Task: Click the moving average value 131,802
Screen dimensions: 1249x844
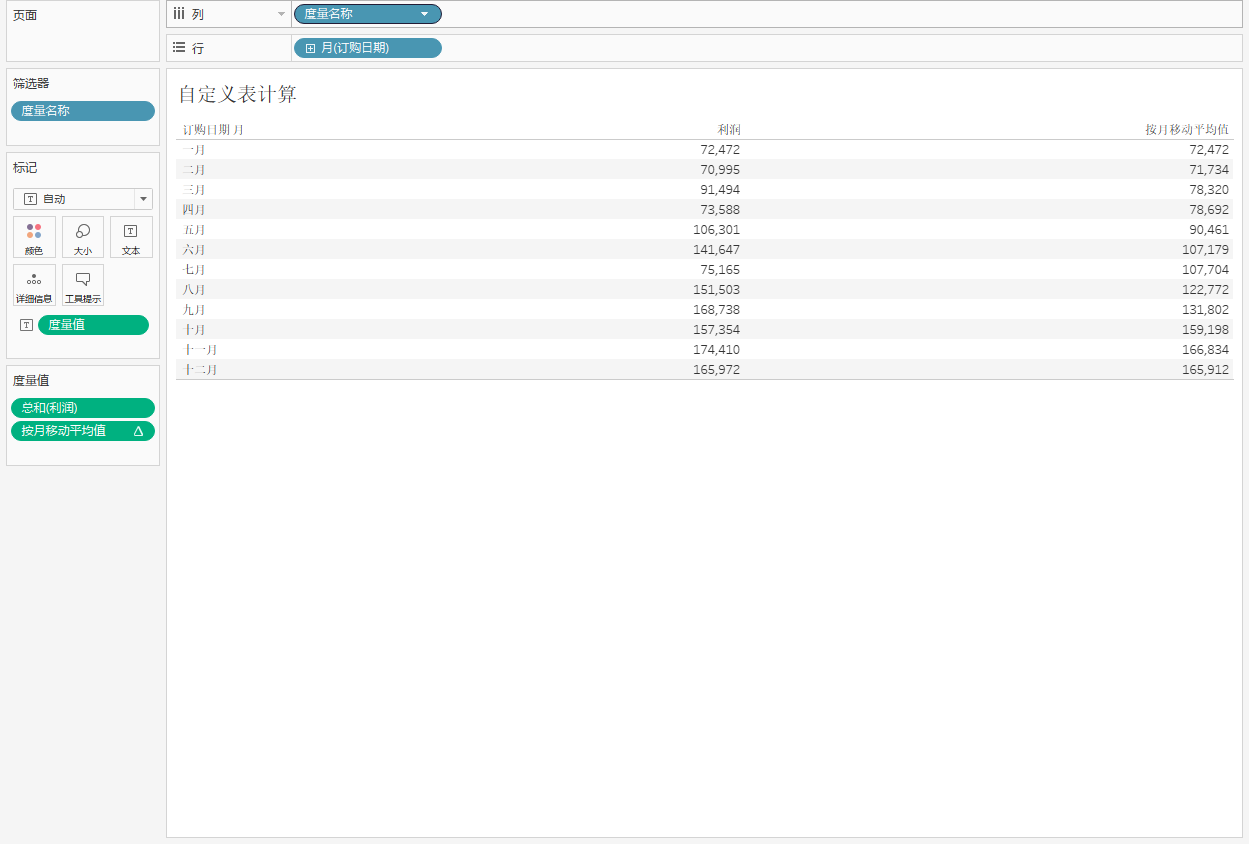Action: pos(1206,310)
